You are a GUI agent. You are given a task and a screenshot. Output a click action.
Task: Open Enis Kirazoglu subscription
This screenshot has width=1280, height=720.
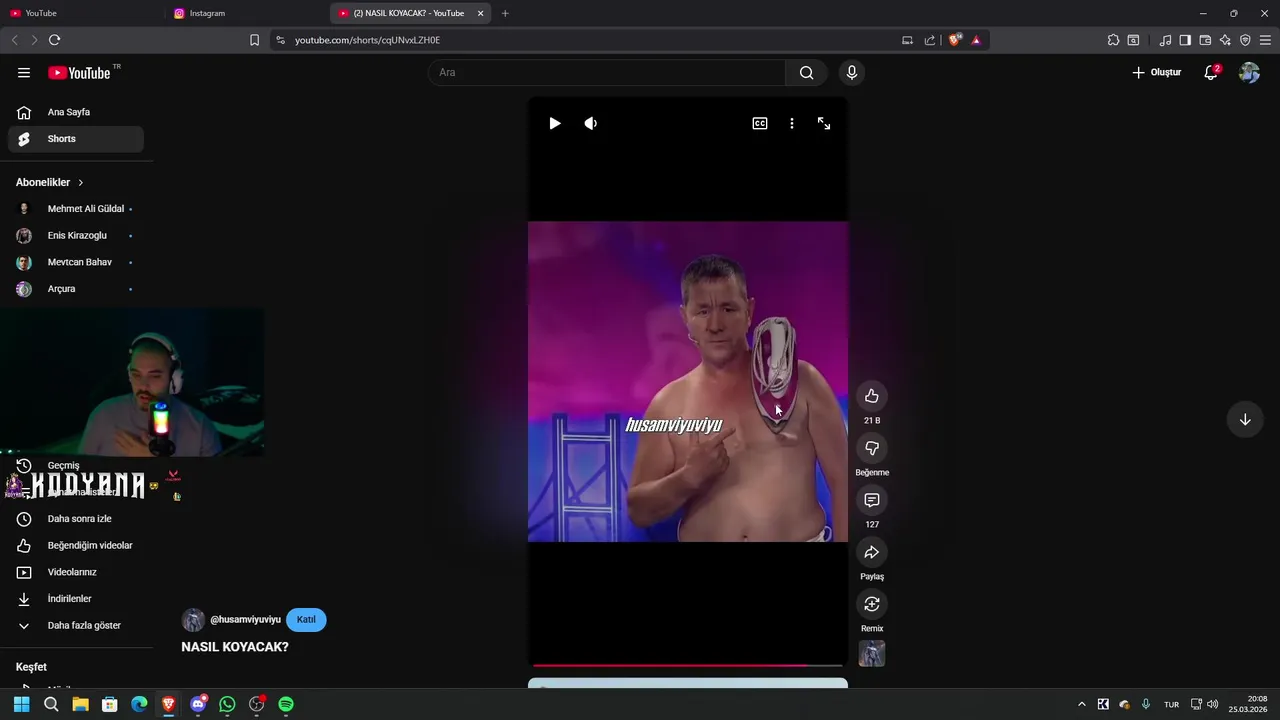[x=76, y=235]
